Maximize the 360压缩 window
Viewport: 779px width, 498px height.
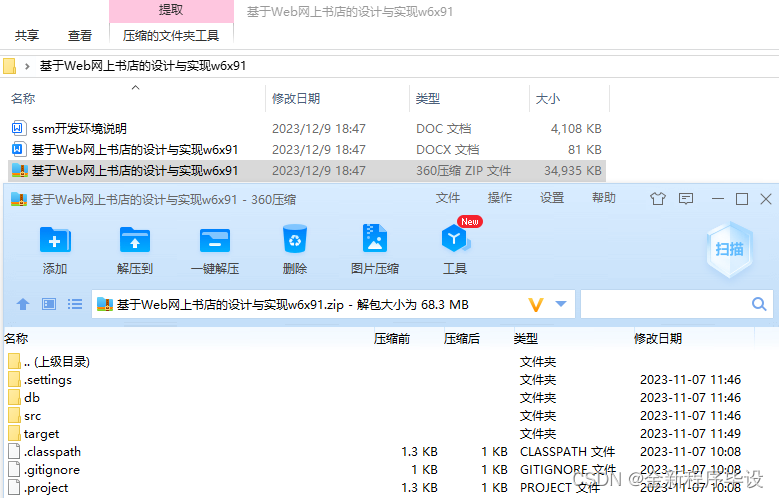coord(742,199)
